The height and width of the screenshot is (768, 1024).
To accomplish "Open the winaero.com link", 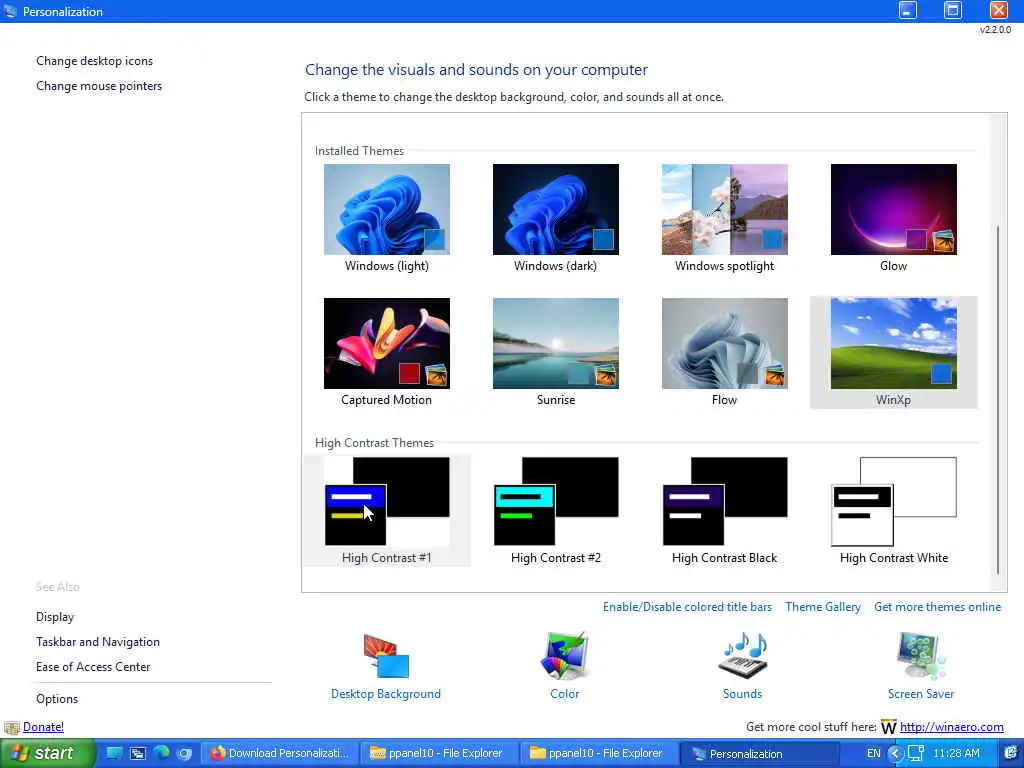I will coord(952,727).
